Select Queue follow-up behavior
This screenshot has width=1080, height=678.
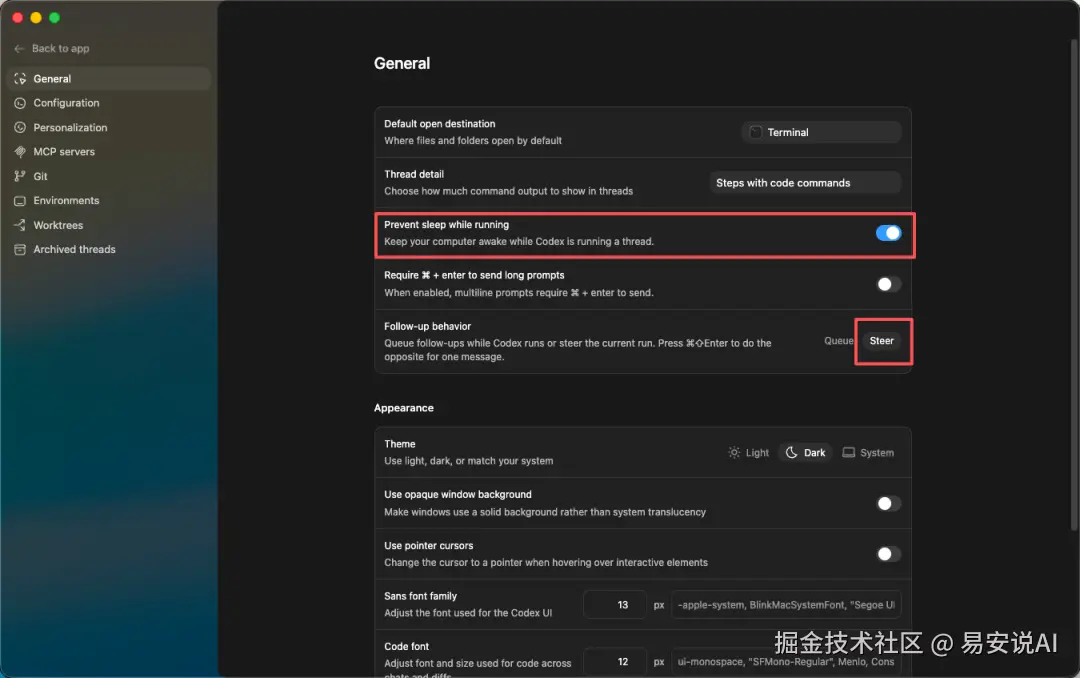pyautogui.click(x=838, y=341)
